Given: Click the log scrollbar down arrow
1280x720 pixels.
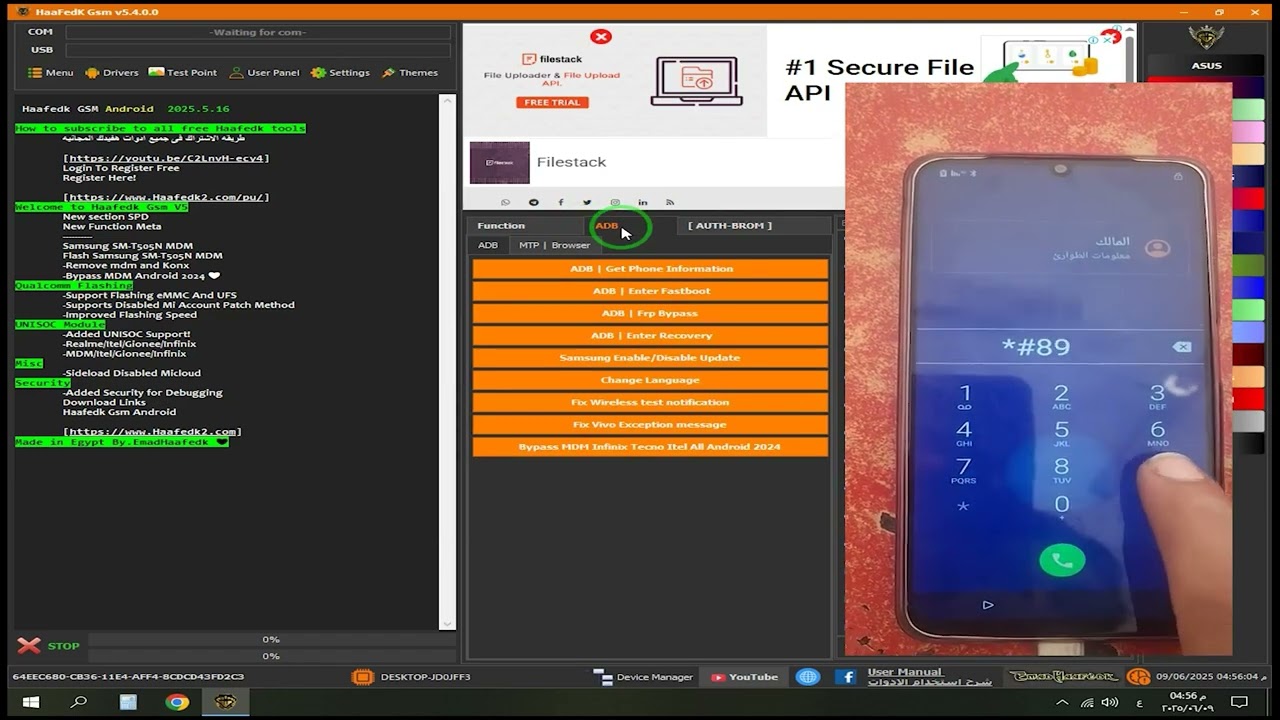Looking at the screenshot, I should click(x=448, y=625).
